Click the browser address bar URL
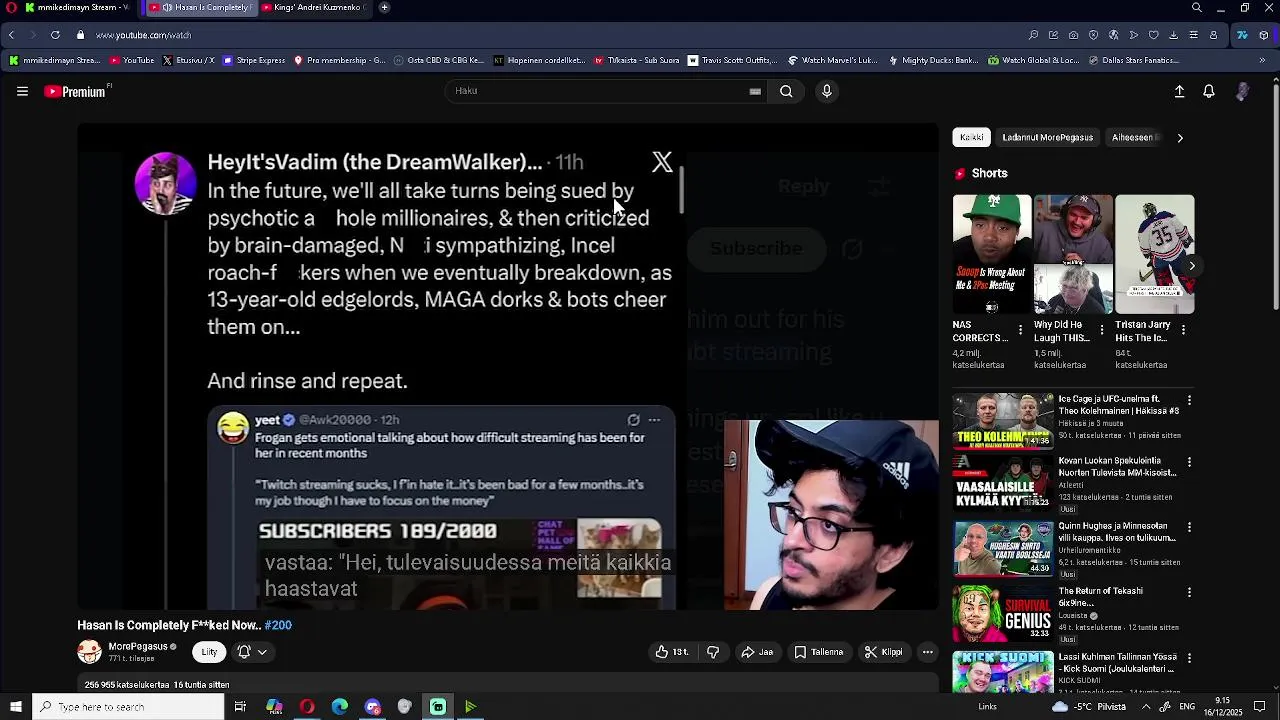 pyautogui.click(x=143, y=35)
